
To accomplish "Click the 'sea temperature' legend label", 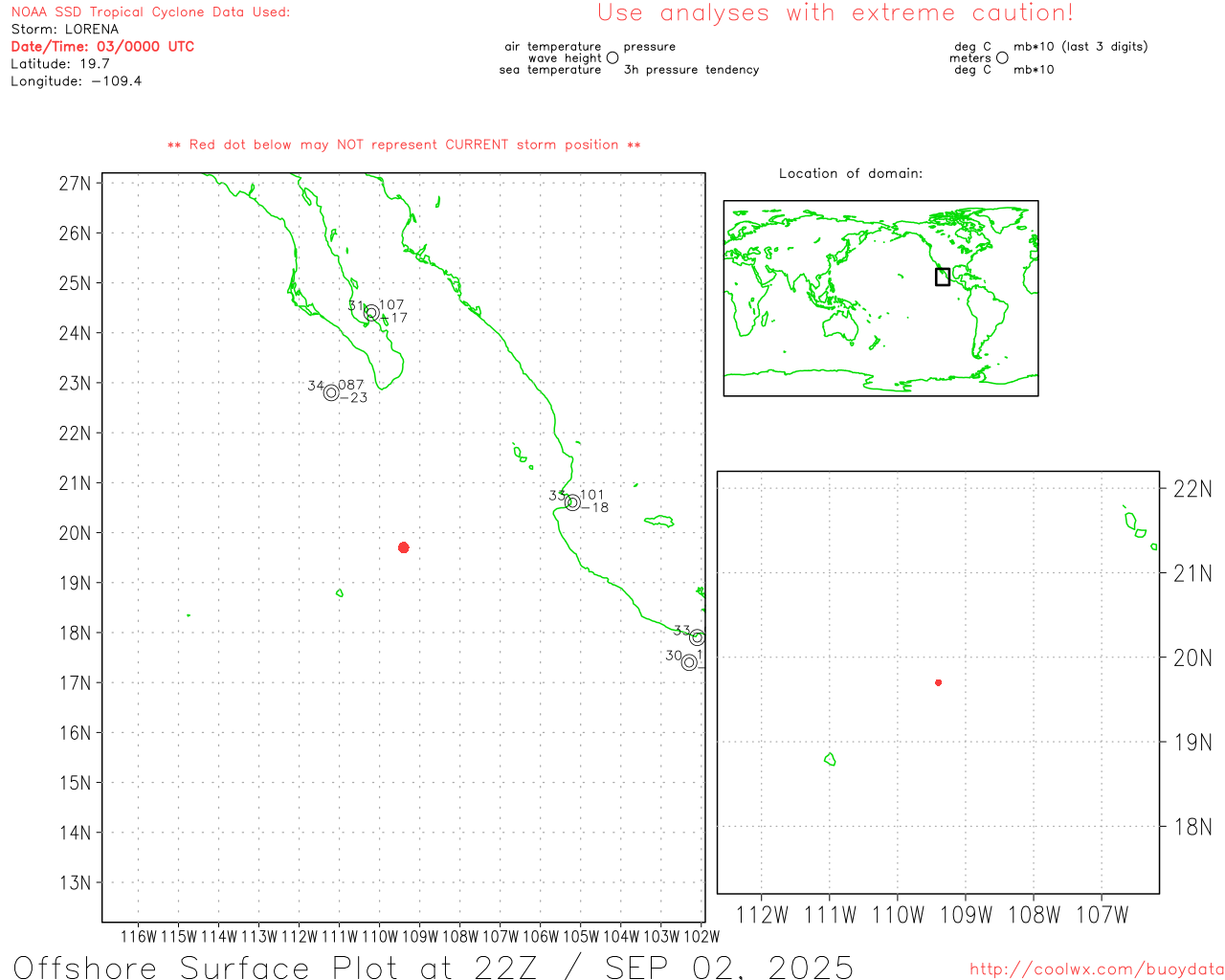I will [550, 70].
